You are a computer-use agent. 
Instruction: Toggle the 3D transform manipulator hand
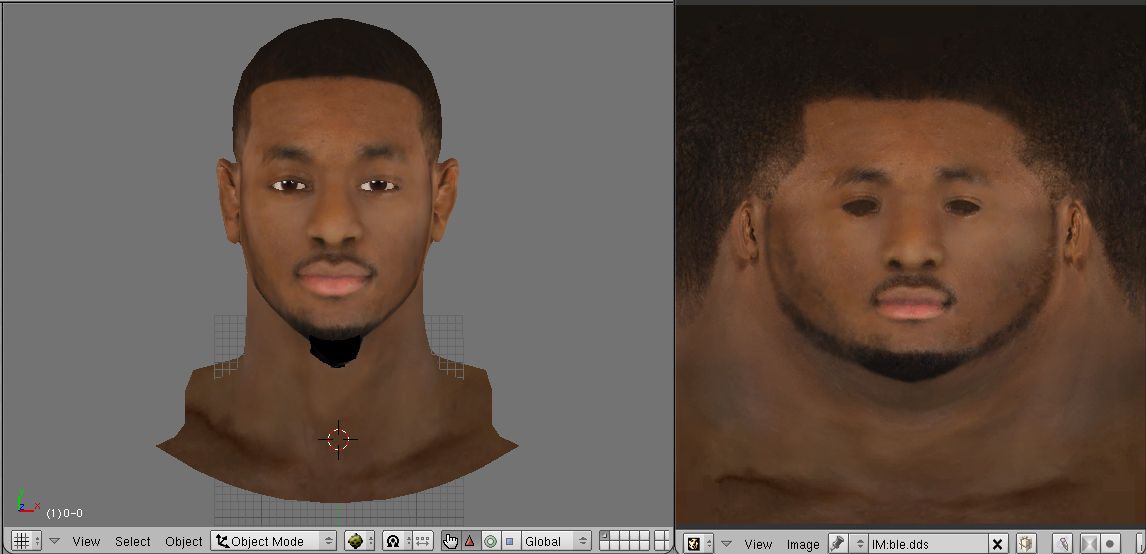click(450, 541)
